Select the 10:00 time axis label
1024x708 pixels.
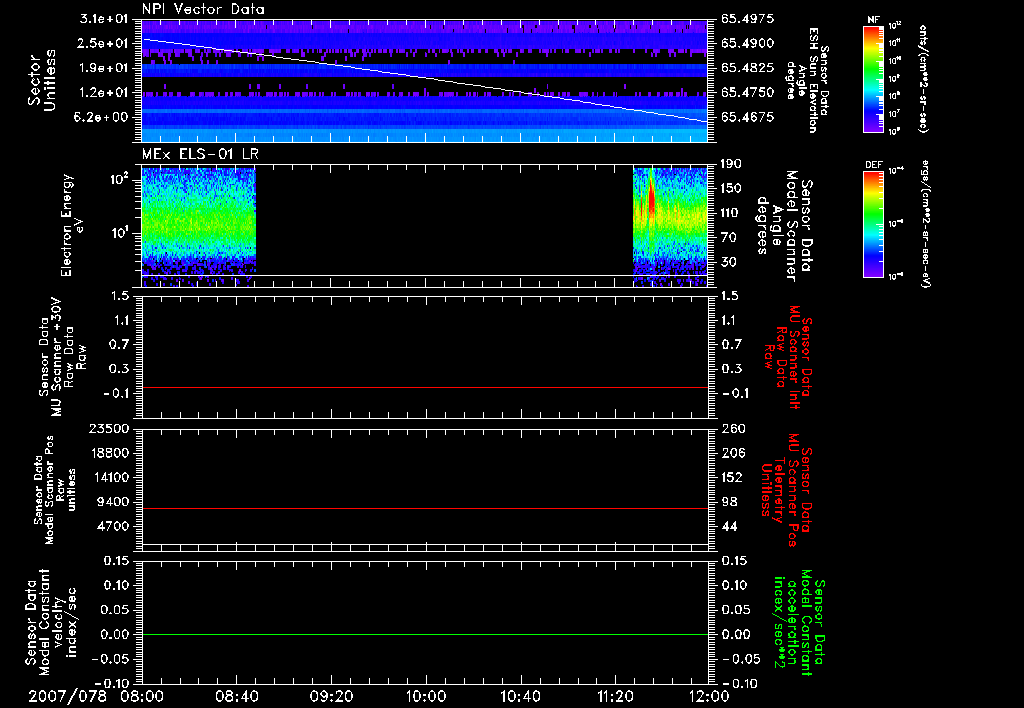(x=426, y=695)
